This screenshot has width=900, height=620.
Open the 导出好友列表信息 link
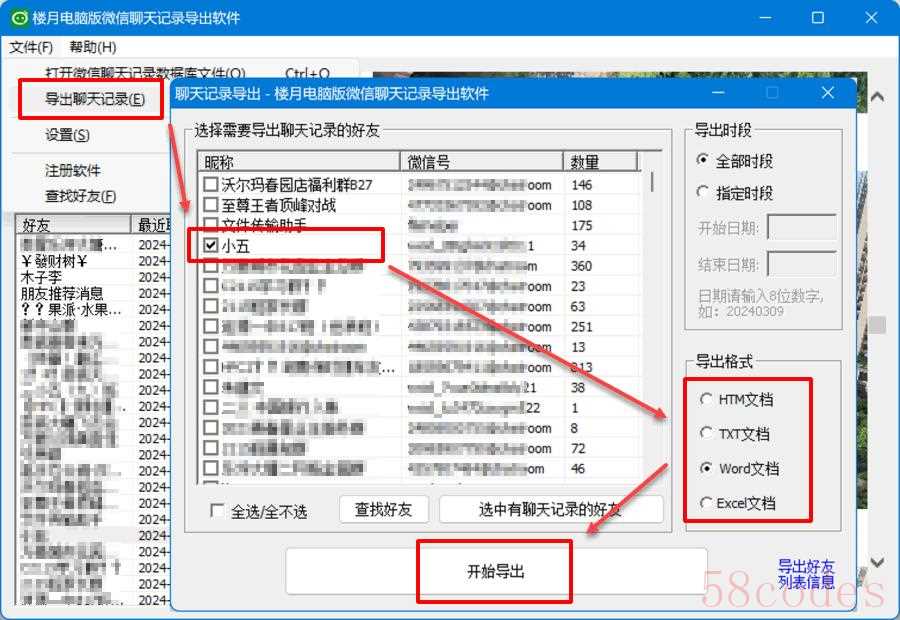point(806,574)
